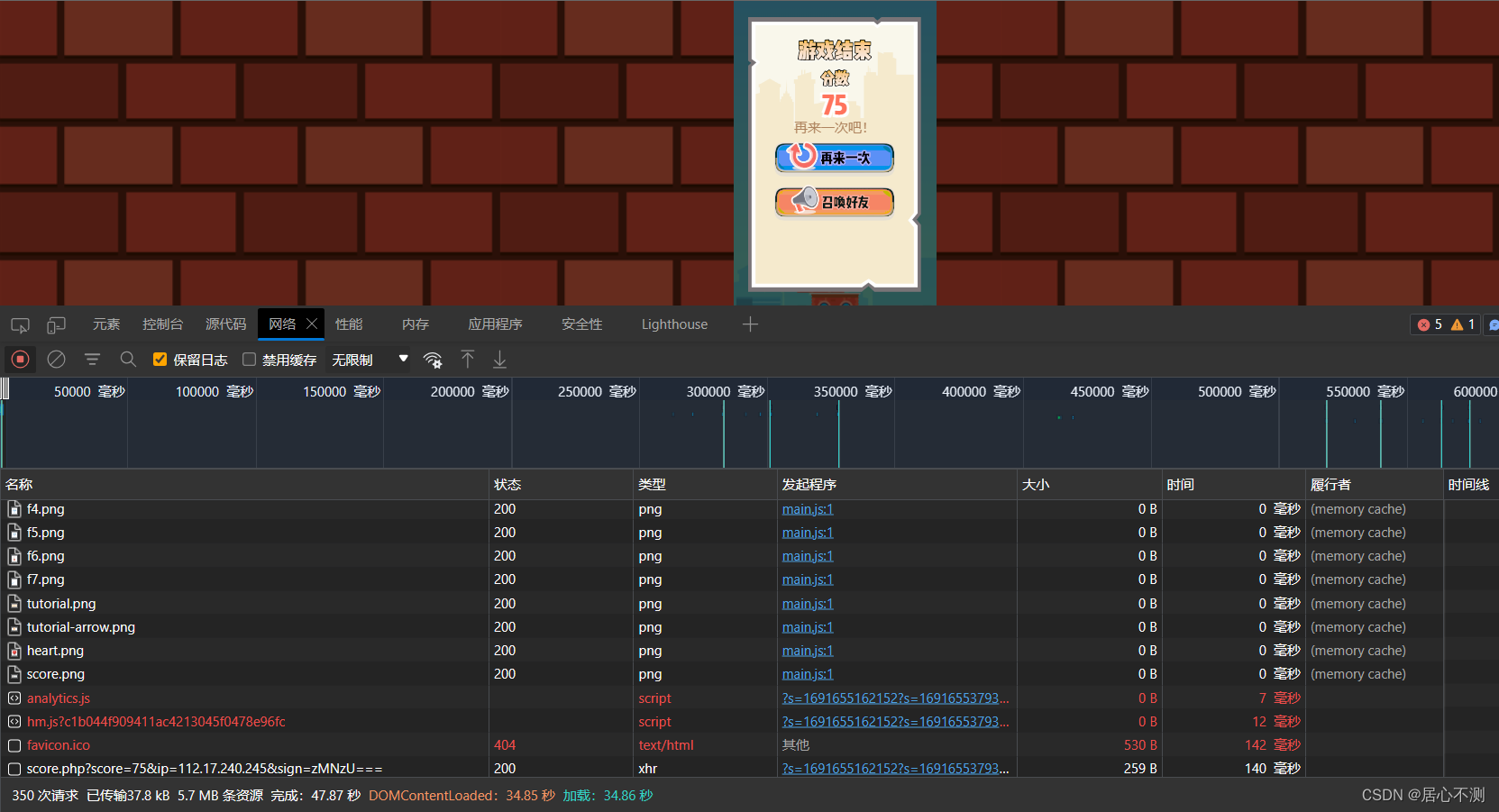Toggle device emulation icon
Screen dimensions: 1499x812
pos(56,324)
